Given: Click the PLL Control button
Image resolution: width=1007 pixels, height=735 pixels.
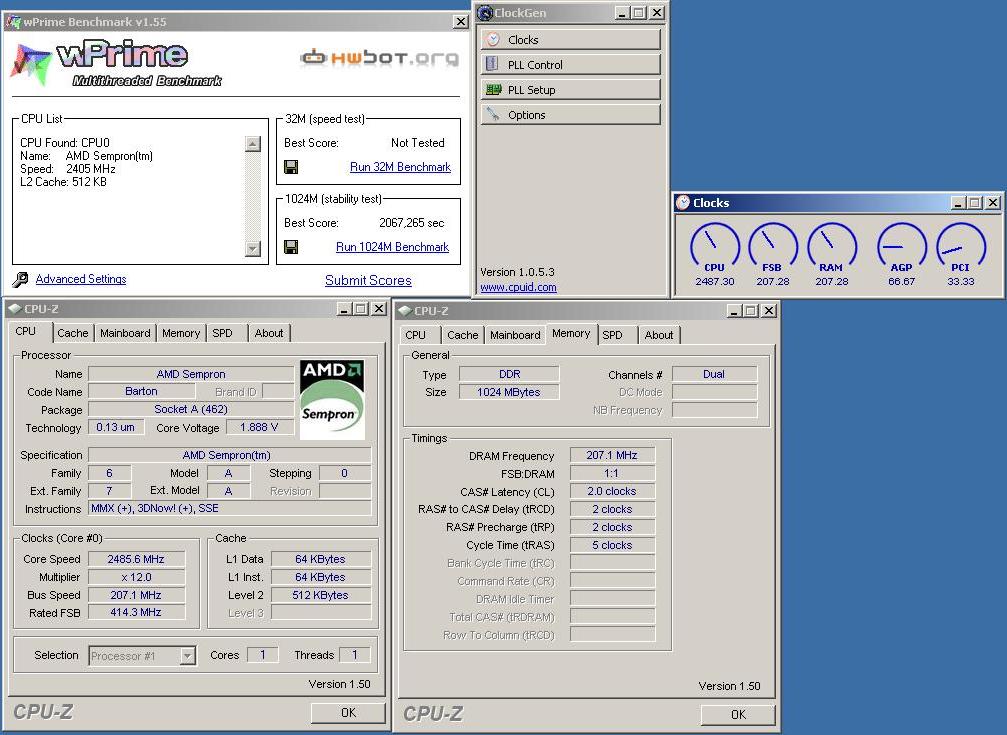Looking at the screenshot, I should [x=570, y=64].
